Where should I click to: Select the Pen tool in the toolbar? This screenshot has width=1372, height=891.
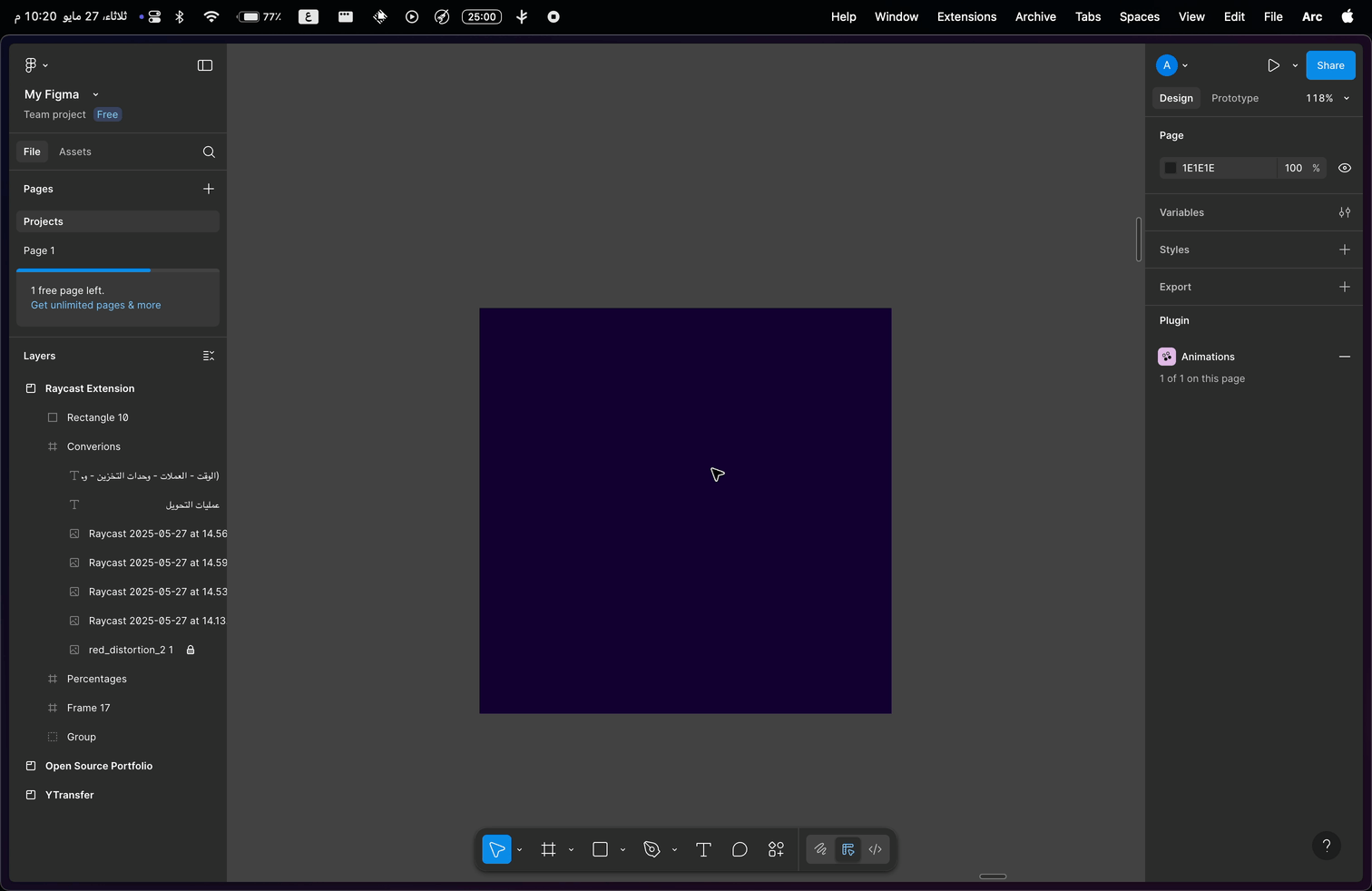click(652, 849)
